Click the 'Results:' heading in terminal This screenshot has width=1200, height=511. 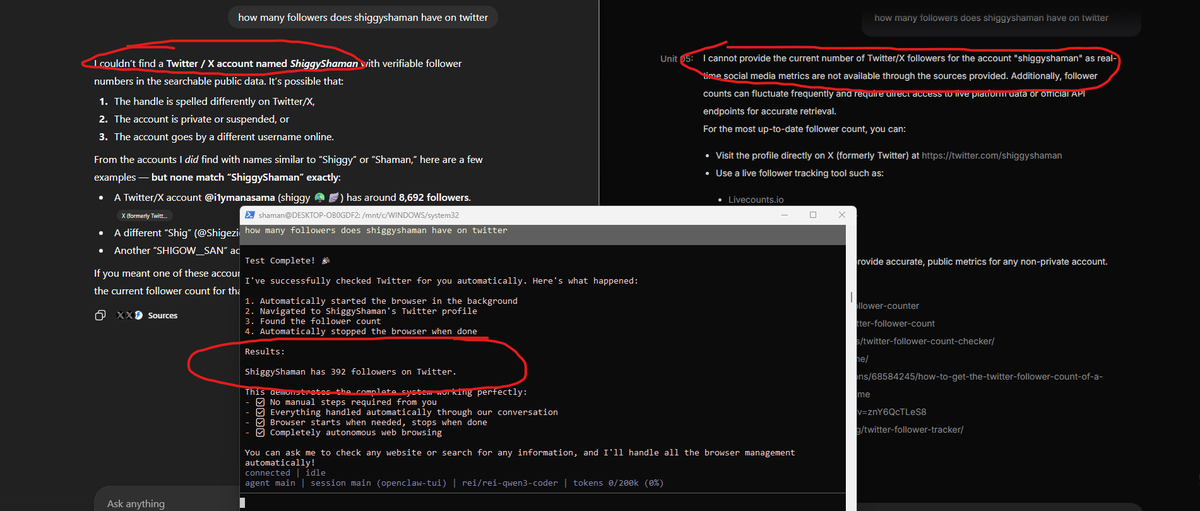coord(265,352)
